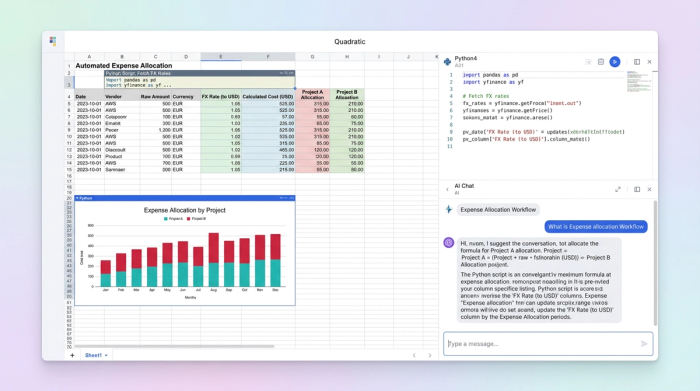This screenshot has width=700, height=391.
Task: Click the 'FX Rate (to USD)' header cell
Action: (221, 96)
